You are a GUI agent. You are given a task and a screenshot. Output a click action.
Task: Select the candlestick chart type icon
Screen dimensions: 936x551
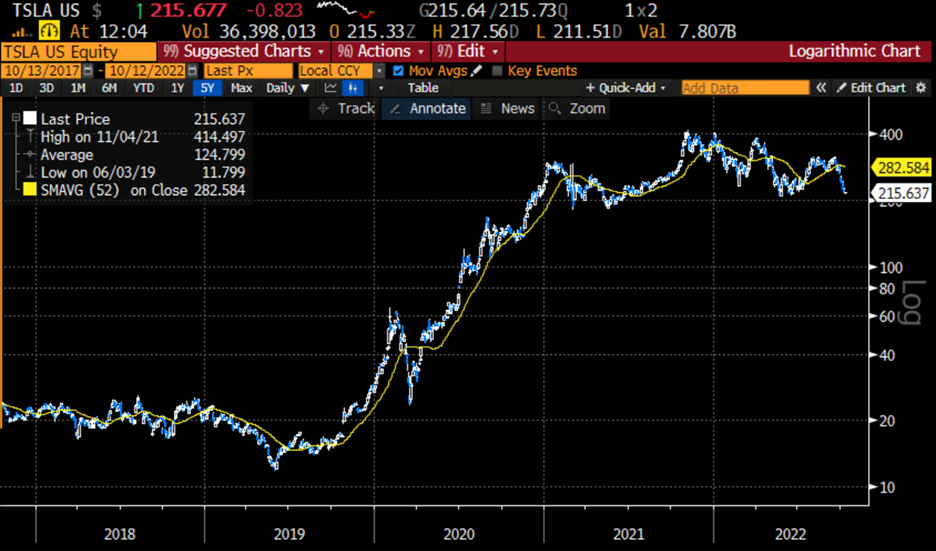point(353,88)
